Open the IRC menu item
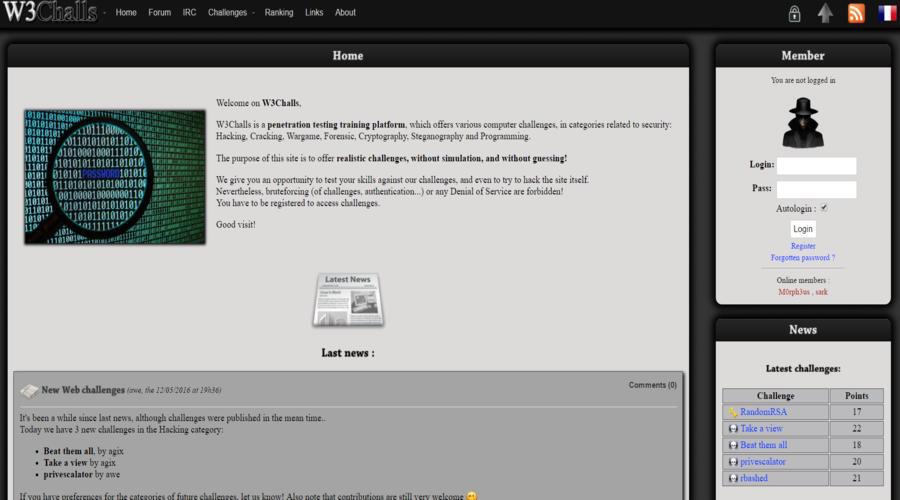900x500 pixels. (189, 12)
